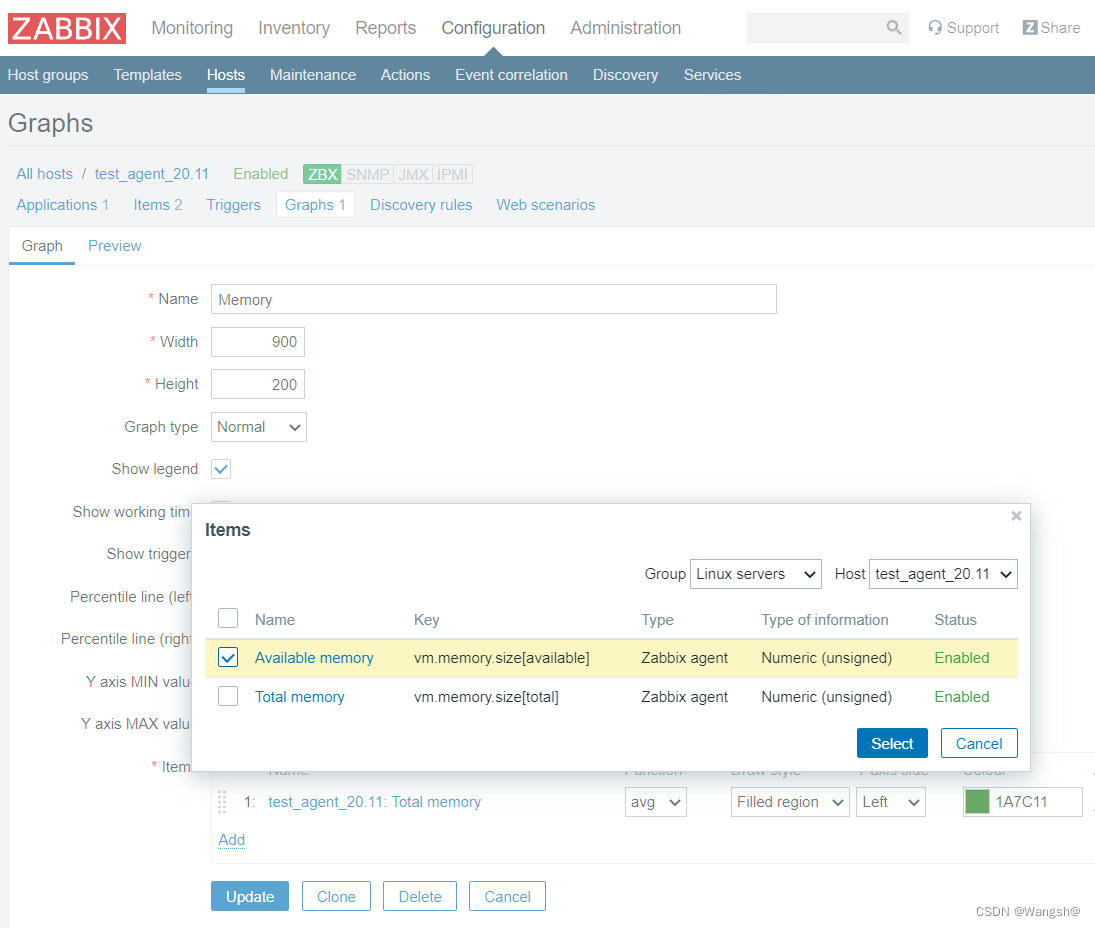1095x928 pixels.
Task: Click the Height input field
Action: click(x=258, y=384)
